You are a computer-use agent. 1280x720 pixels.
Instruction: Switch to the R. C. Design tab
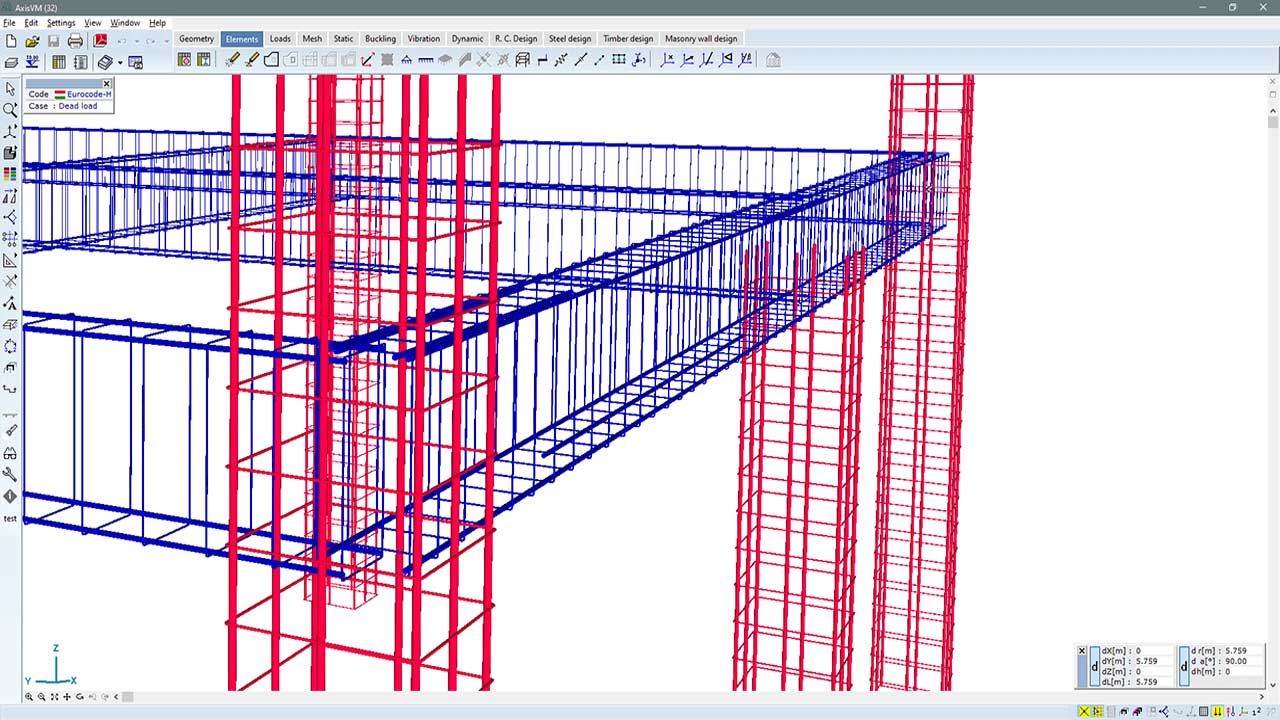click(516, 39)
